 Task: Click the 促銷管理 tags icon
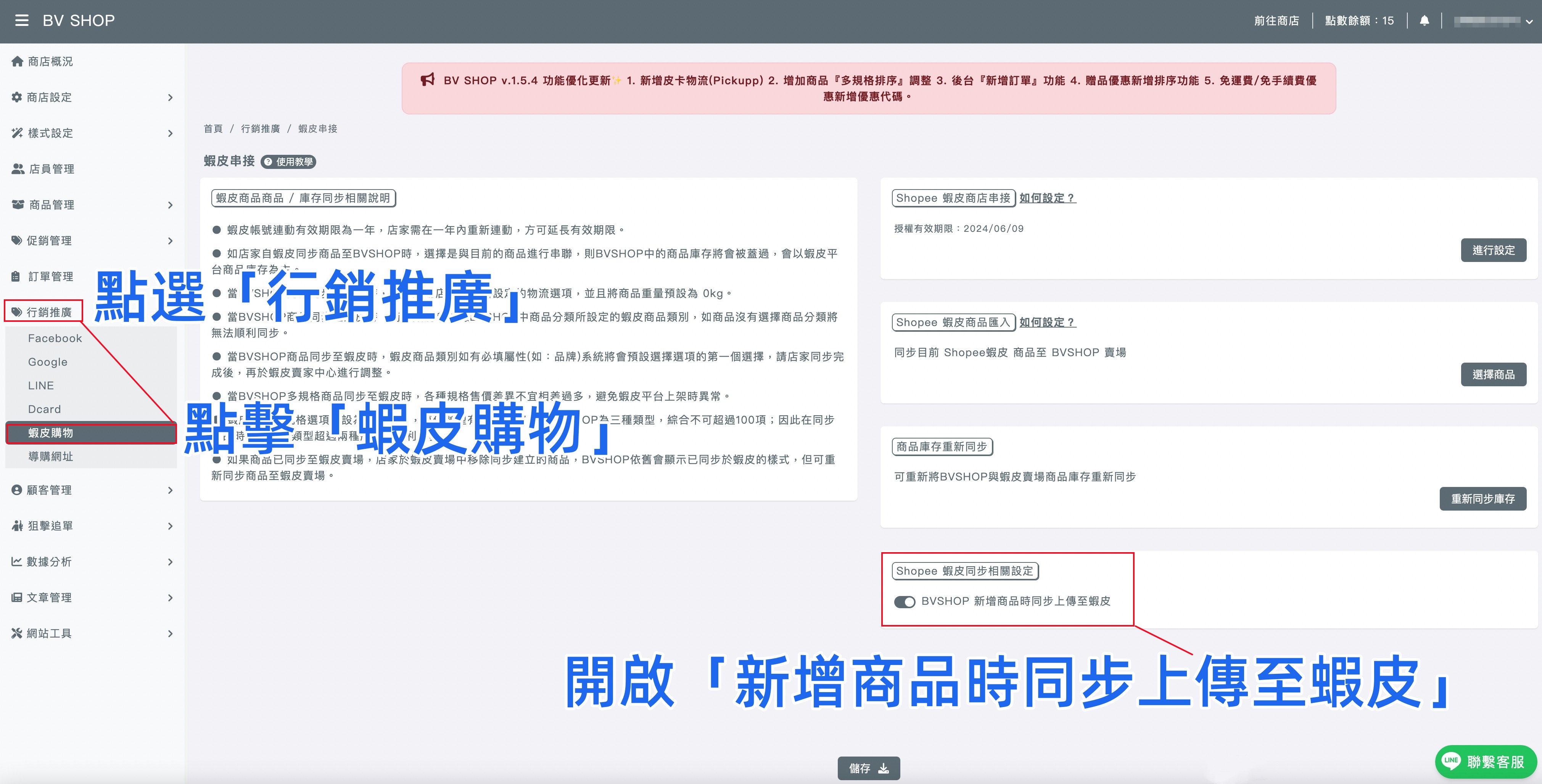17,241
